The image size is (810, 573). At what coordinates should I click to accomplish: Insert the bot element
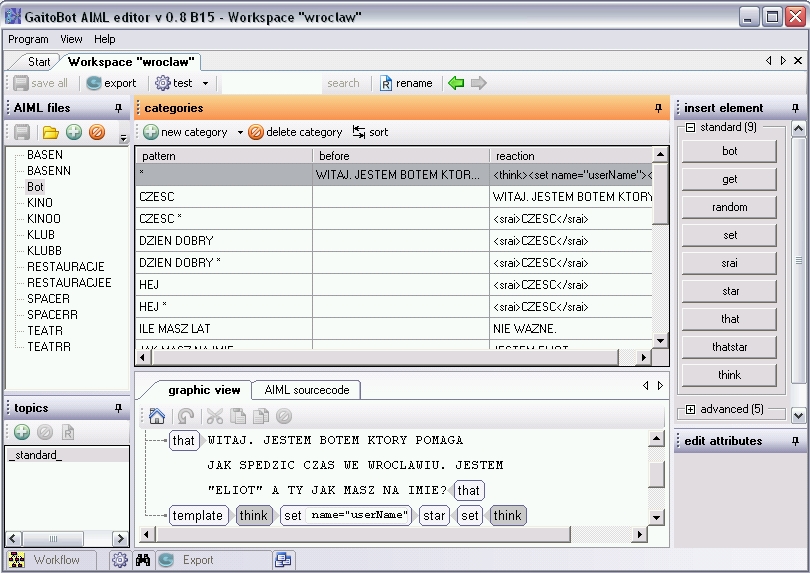pyautogui.click(x=729, y=151)
